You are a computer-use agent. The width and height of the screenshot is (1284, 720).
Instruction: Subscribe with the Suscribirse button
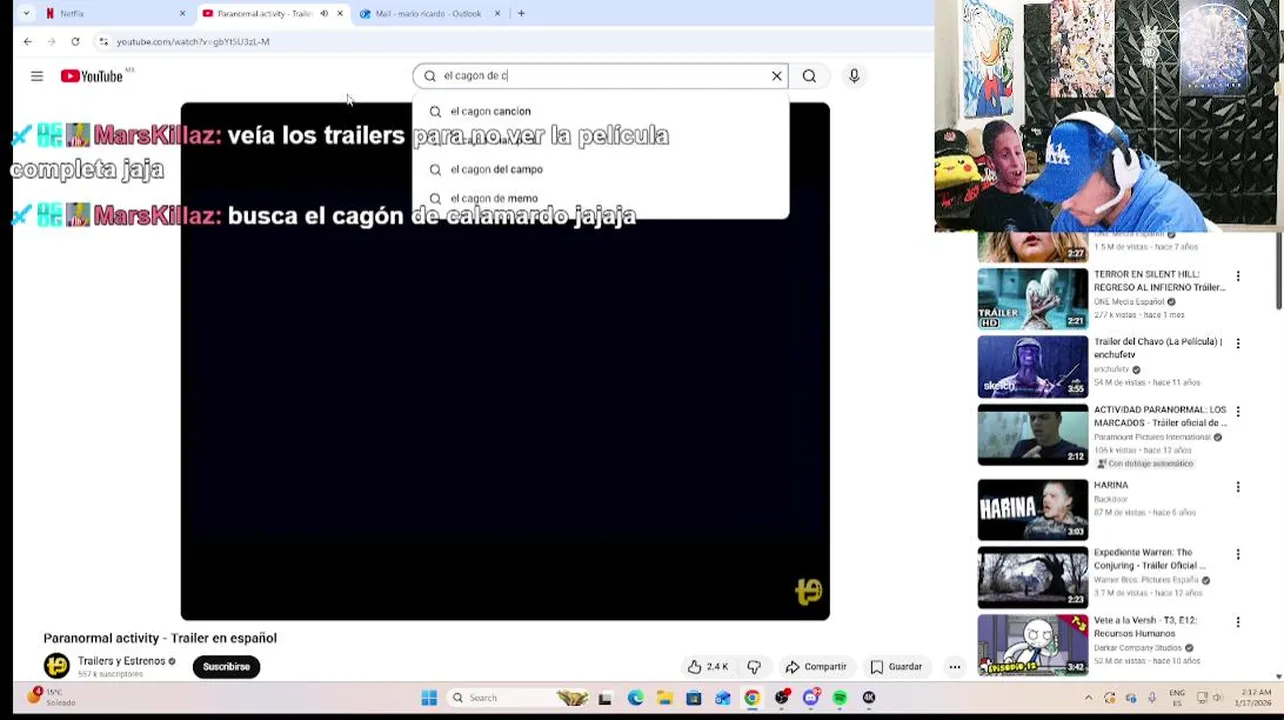(x=226, y=667)
